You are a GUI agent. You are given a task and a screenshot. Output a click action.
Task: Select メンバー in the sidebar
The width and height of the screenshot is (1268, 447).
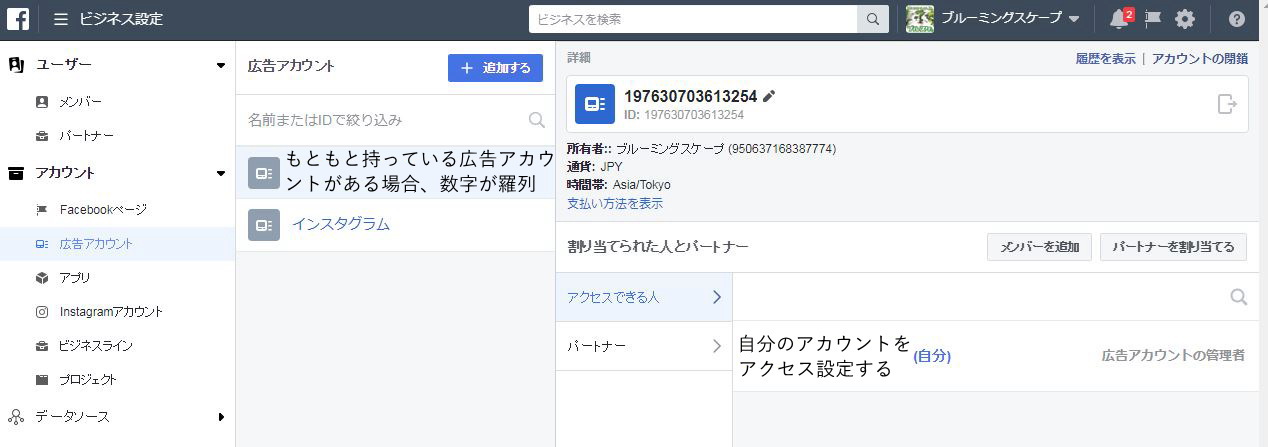point(80,102)
